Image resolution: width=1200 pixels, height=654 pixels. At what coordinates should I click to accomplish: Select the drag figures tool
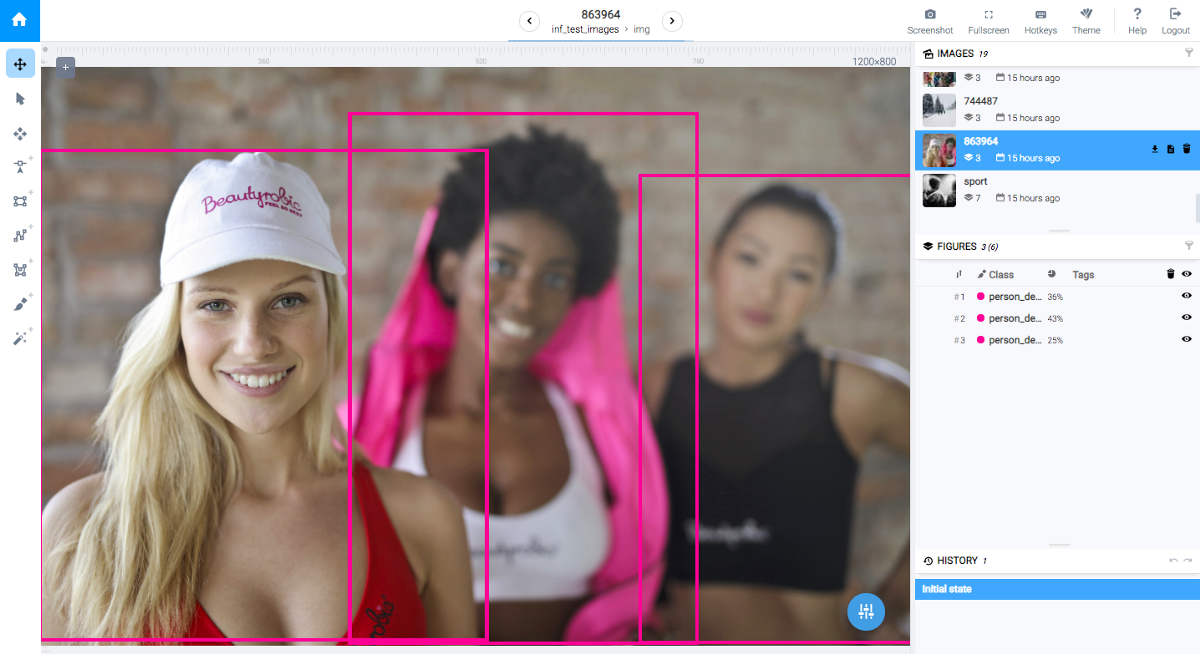(20, 133)
